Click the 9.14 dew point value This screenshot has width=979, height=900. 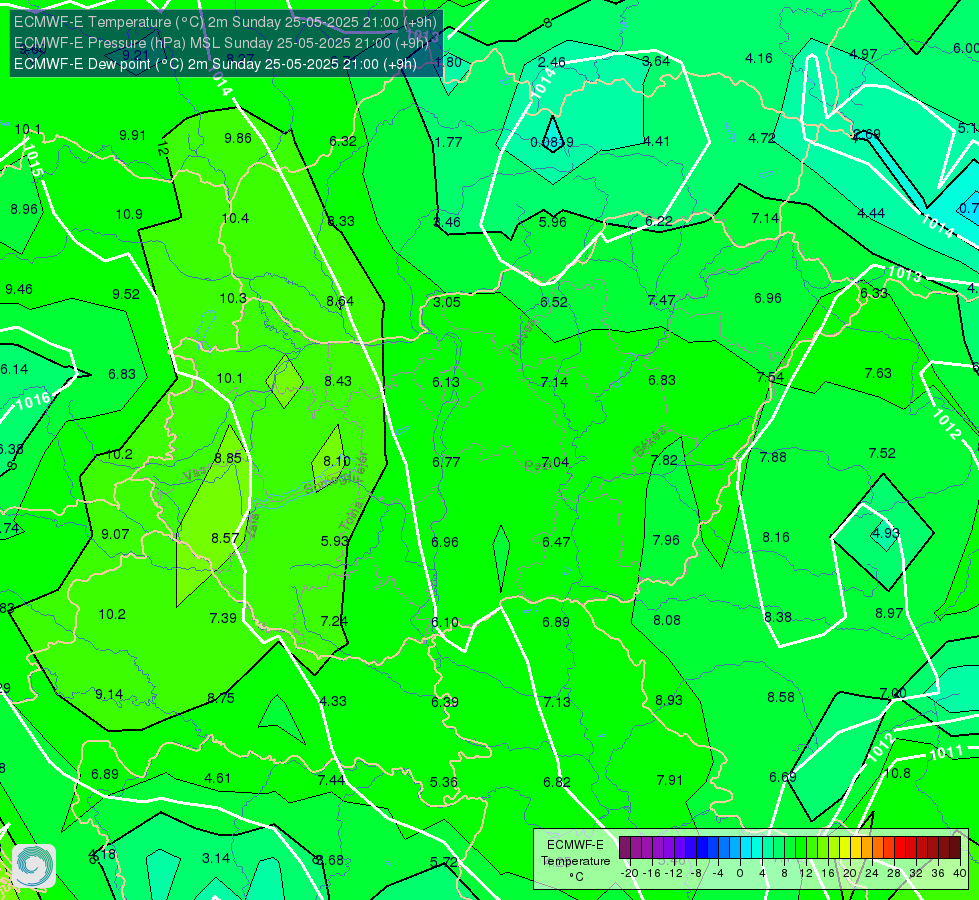pyautogui.click(x=109, y=695)
